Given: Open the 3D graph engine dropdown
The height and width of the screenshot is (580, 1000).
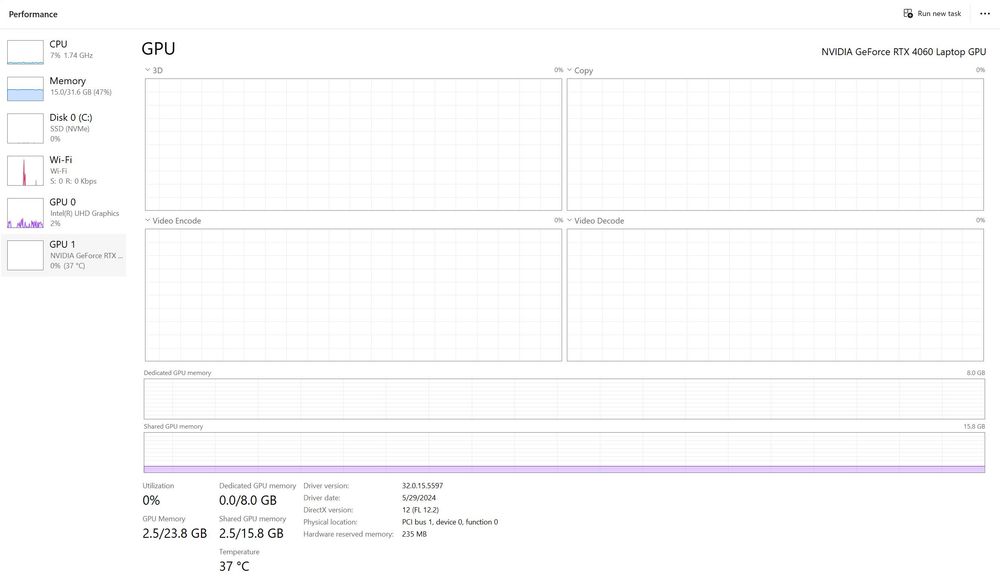Looking at the screenshot, I should pos(147,70).
